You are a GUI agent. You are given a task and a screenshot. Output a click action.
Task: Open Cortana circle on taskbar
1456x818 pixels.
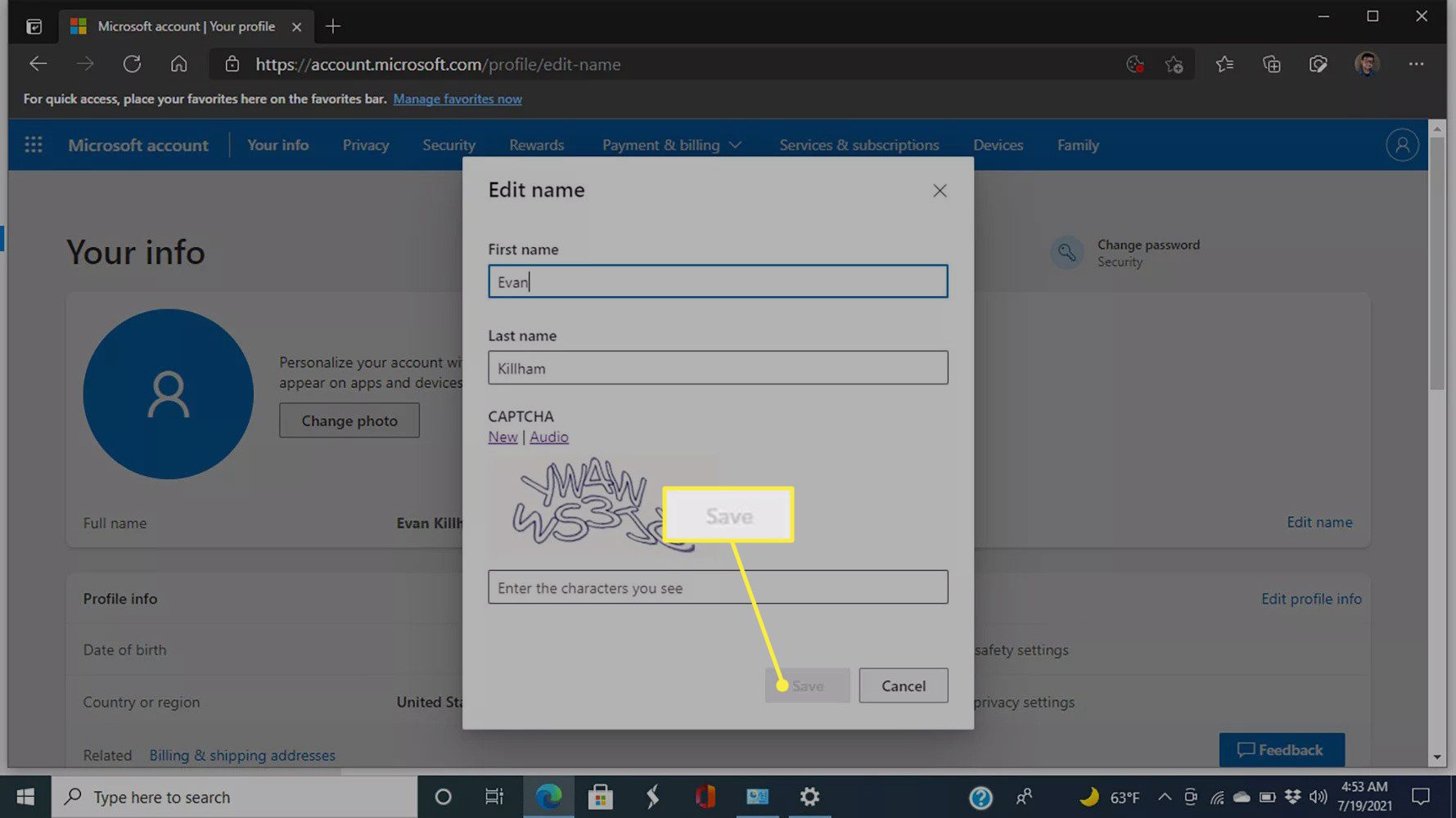(x=443, y=797)
